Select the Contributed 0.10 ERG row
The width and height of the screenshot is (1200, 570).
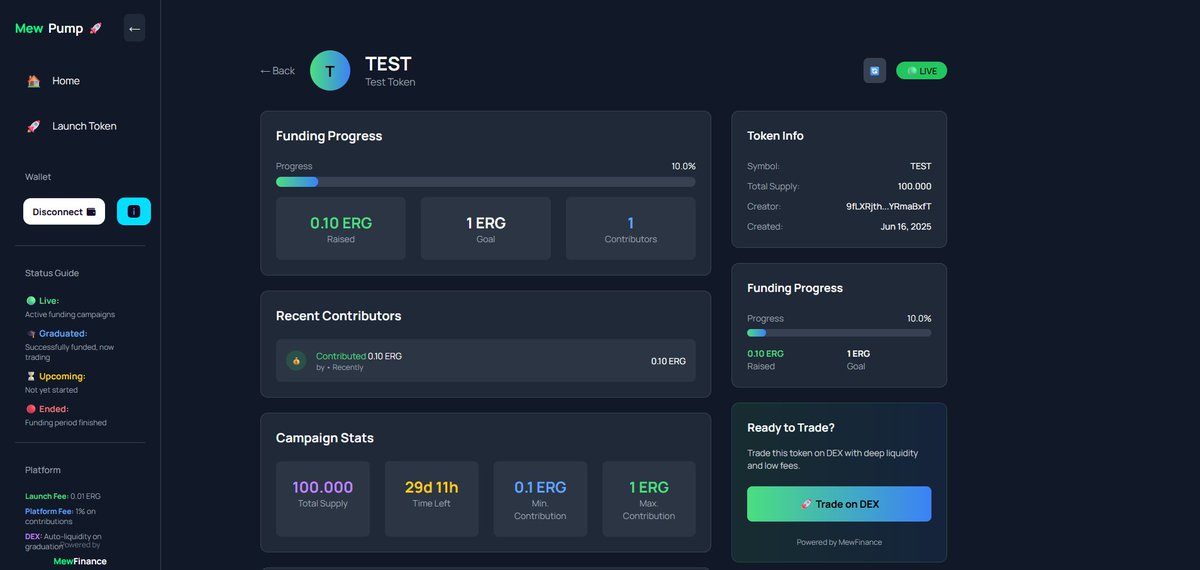point(486,361)
